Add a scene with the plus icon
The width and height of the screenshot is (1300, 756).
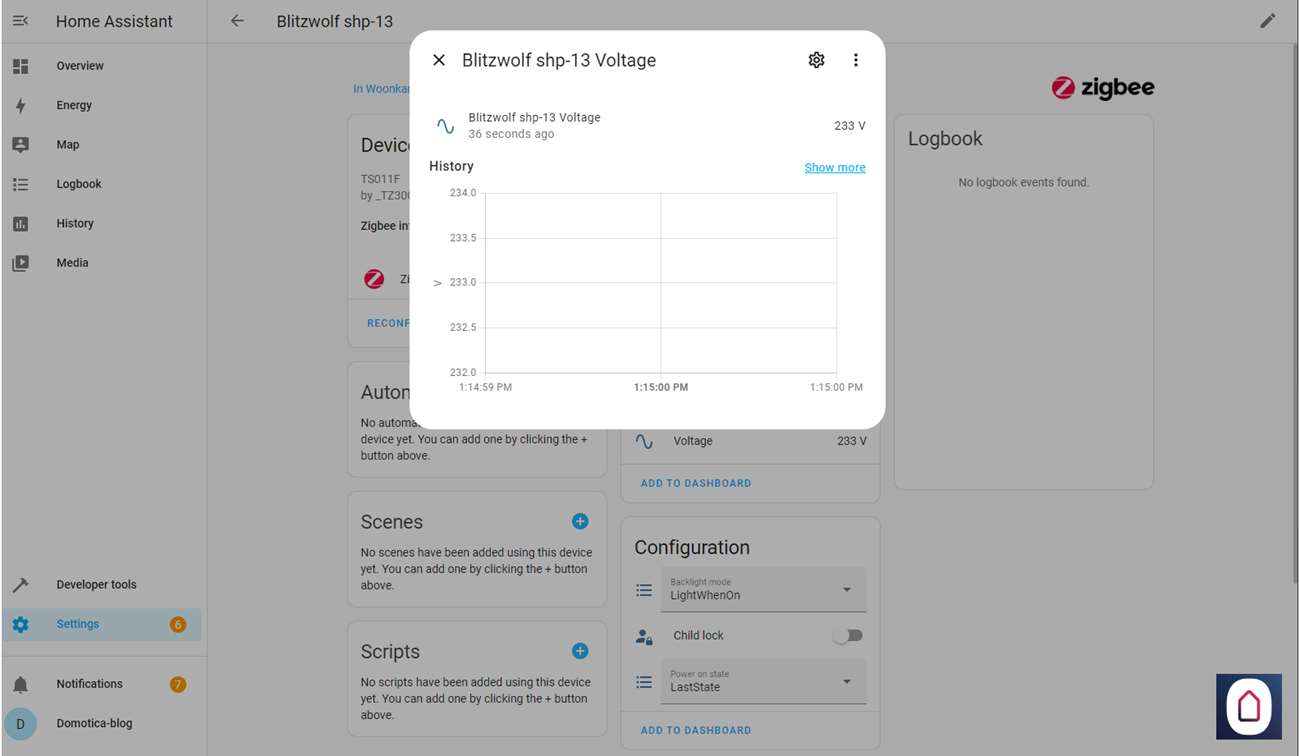point(580,521)
